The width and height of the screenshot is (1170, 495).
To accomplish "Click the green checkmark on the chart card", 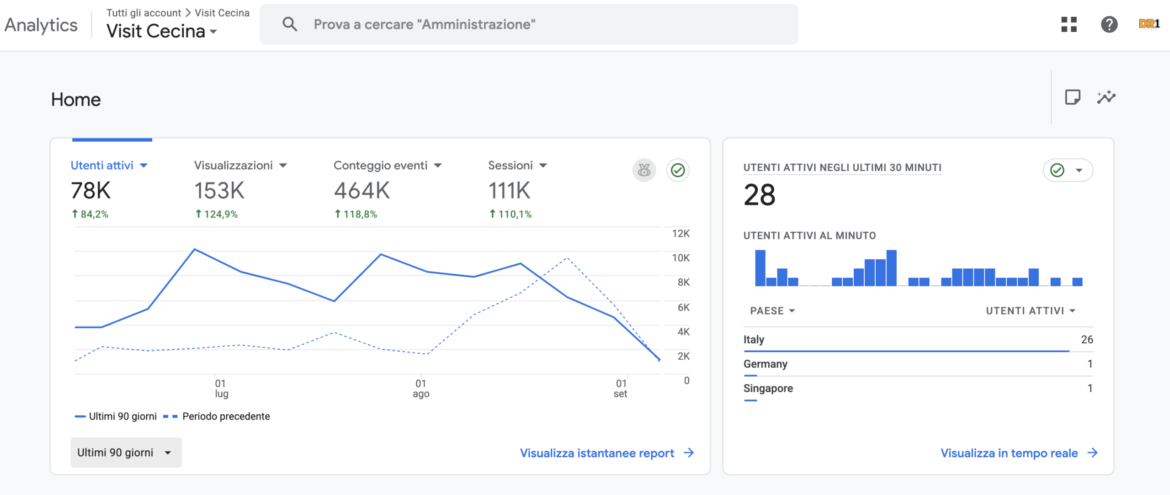I will tap(678, 170).
